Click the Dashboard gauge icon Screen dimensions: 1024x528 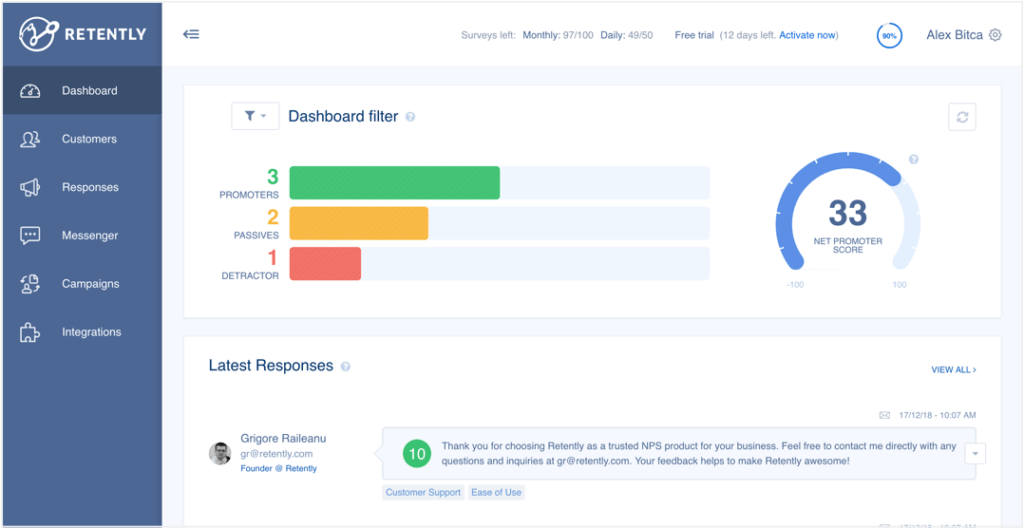coord(30,91)
